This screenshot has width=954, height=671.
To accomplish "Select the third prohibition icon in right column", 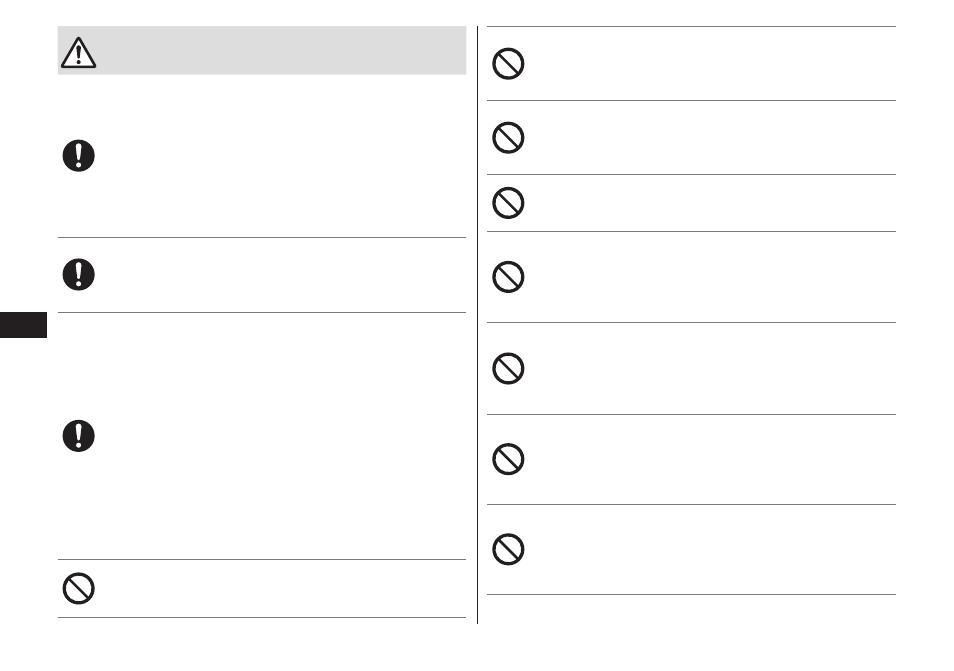I will point(508,203).
